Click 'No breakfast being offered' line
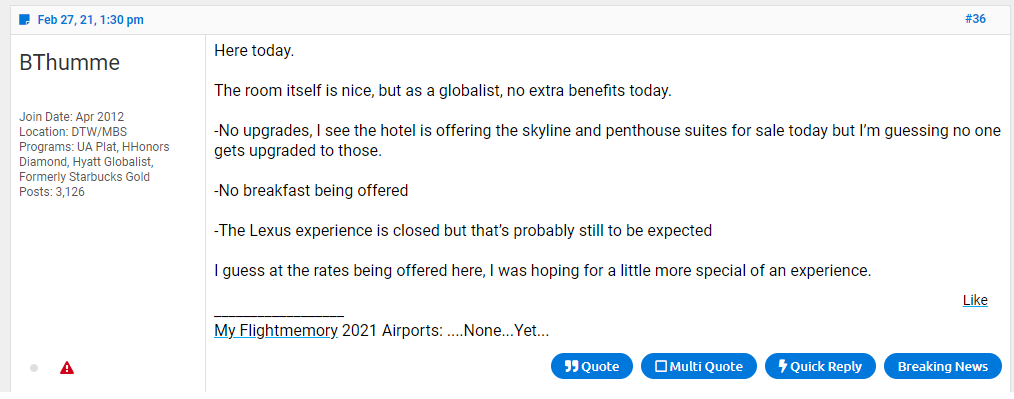1014x399 pixels. (x=311, y=191)
